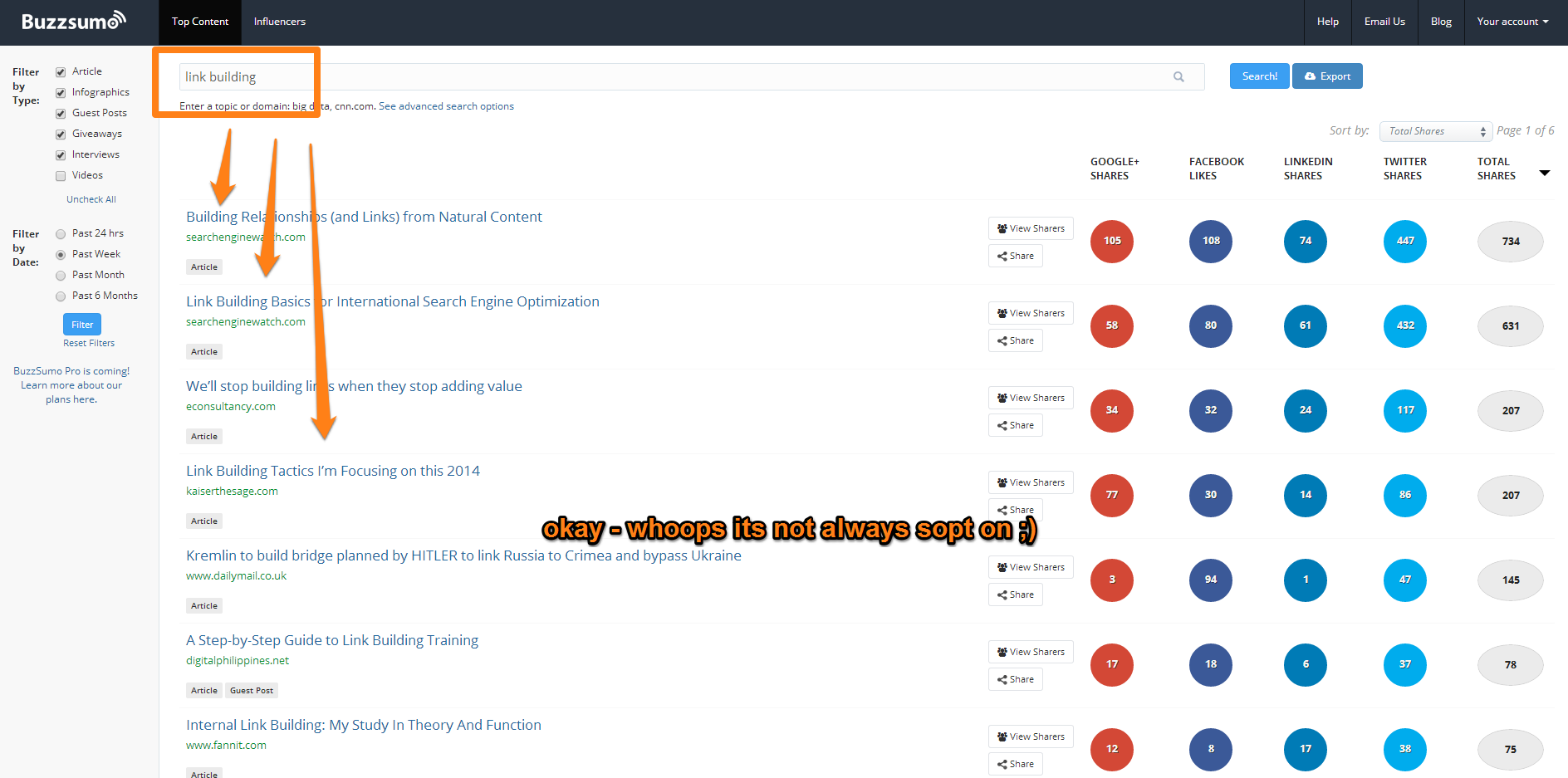Click the red Google+ shares circle showing 105

1112,242
